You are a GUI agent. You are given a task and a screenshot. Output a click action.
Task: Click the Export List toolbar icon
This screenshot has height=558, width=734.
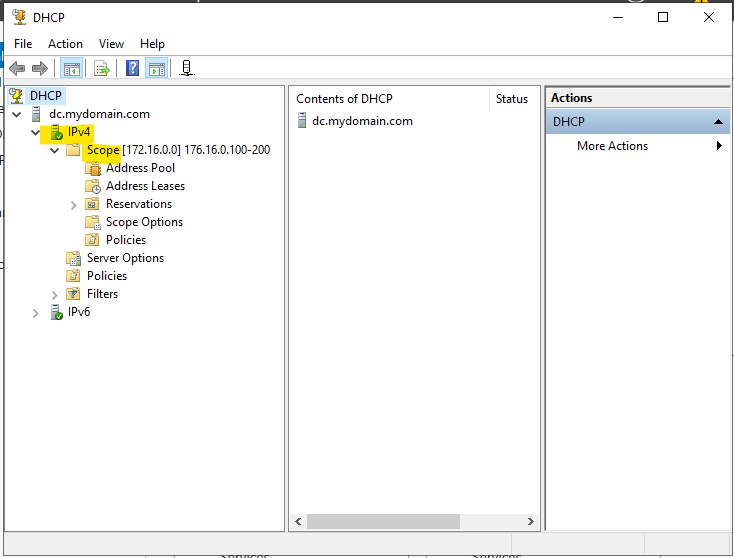coord(101,68)
